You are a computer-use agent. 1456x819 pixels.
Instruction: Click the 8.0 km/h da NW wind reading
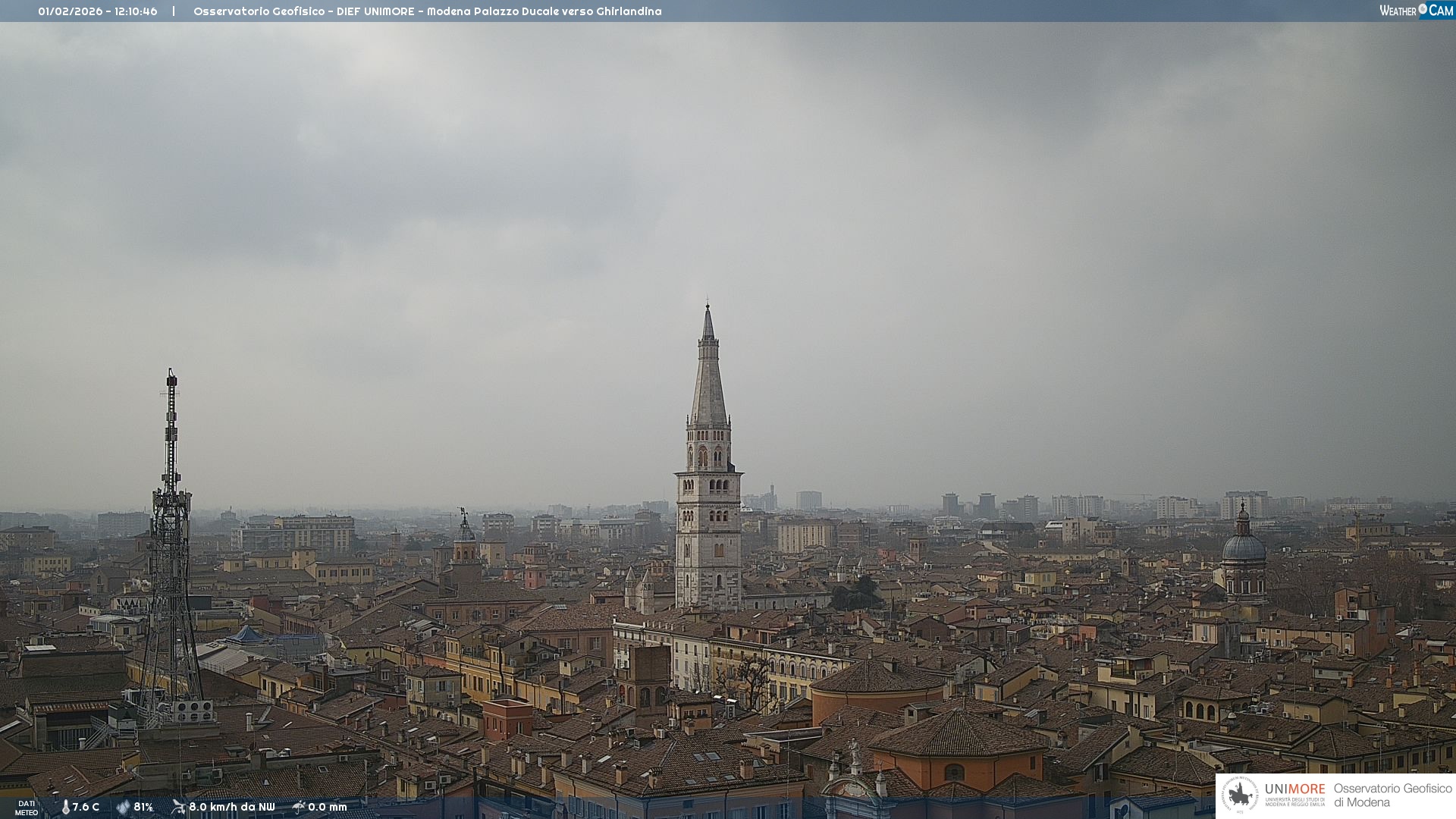pyautogui.click(x=231, y=808)
